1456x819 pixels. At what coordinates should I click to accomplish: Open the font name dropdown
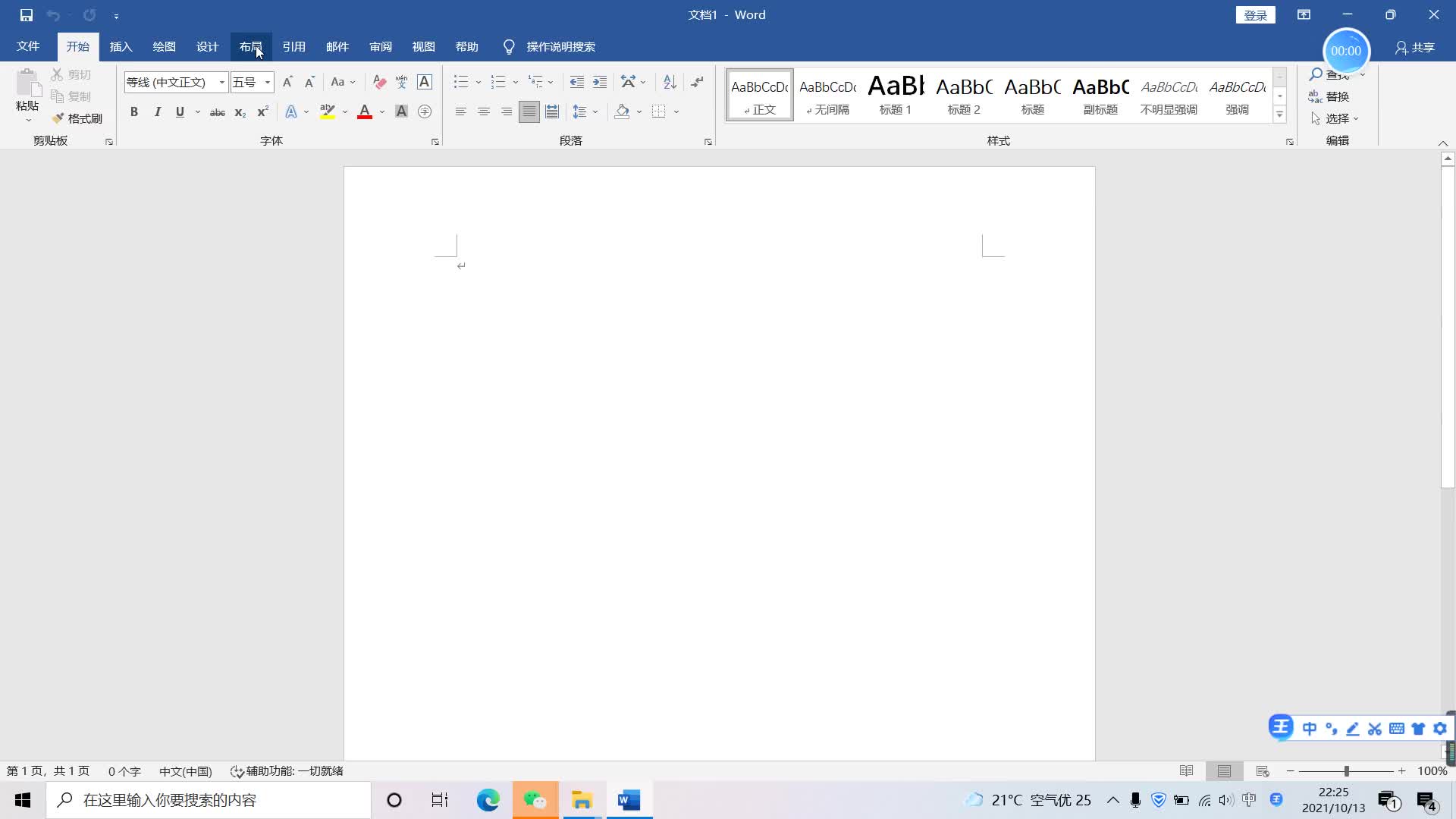click(221, 82)
